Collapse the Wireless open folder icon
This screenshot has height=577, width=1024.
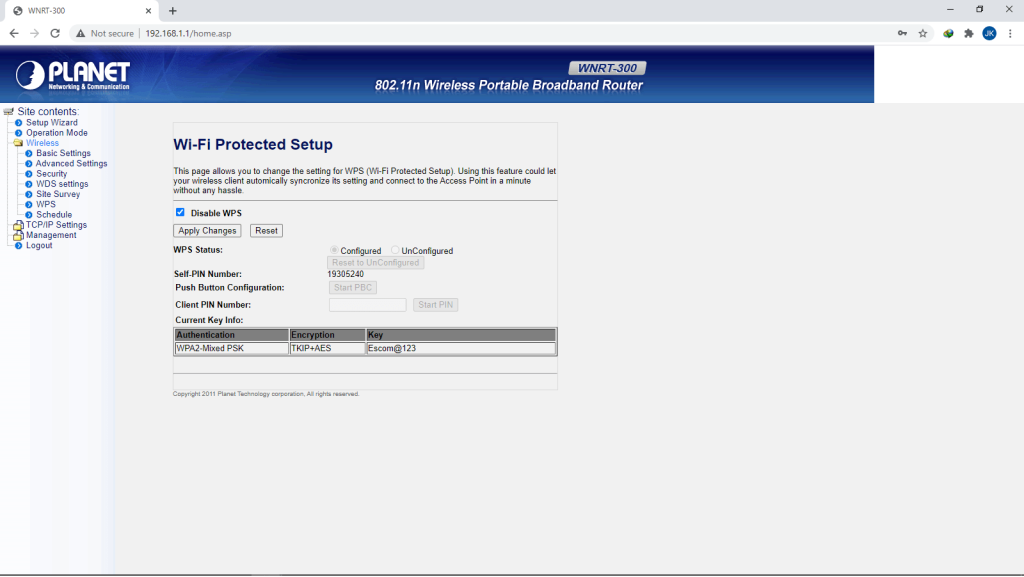18,143
